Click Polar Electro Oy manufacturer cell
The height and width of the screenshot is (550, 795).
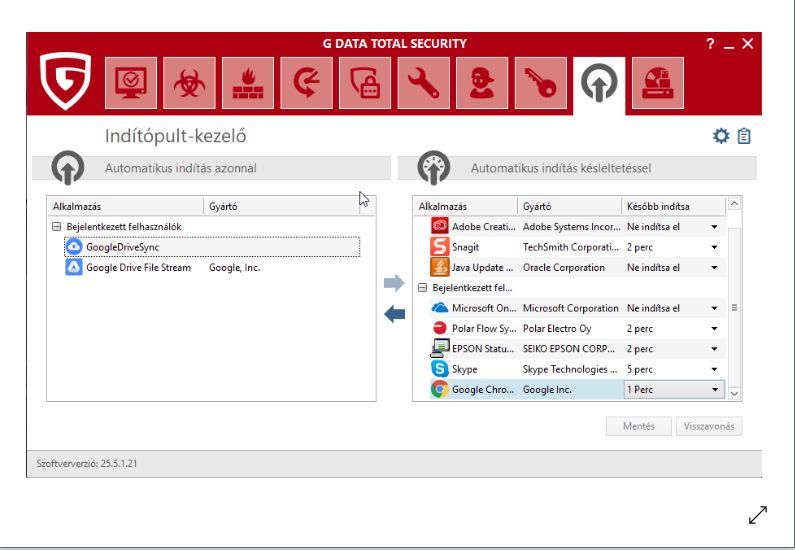557,328
